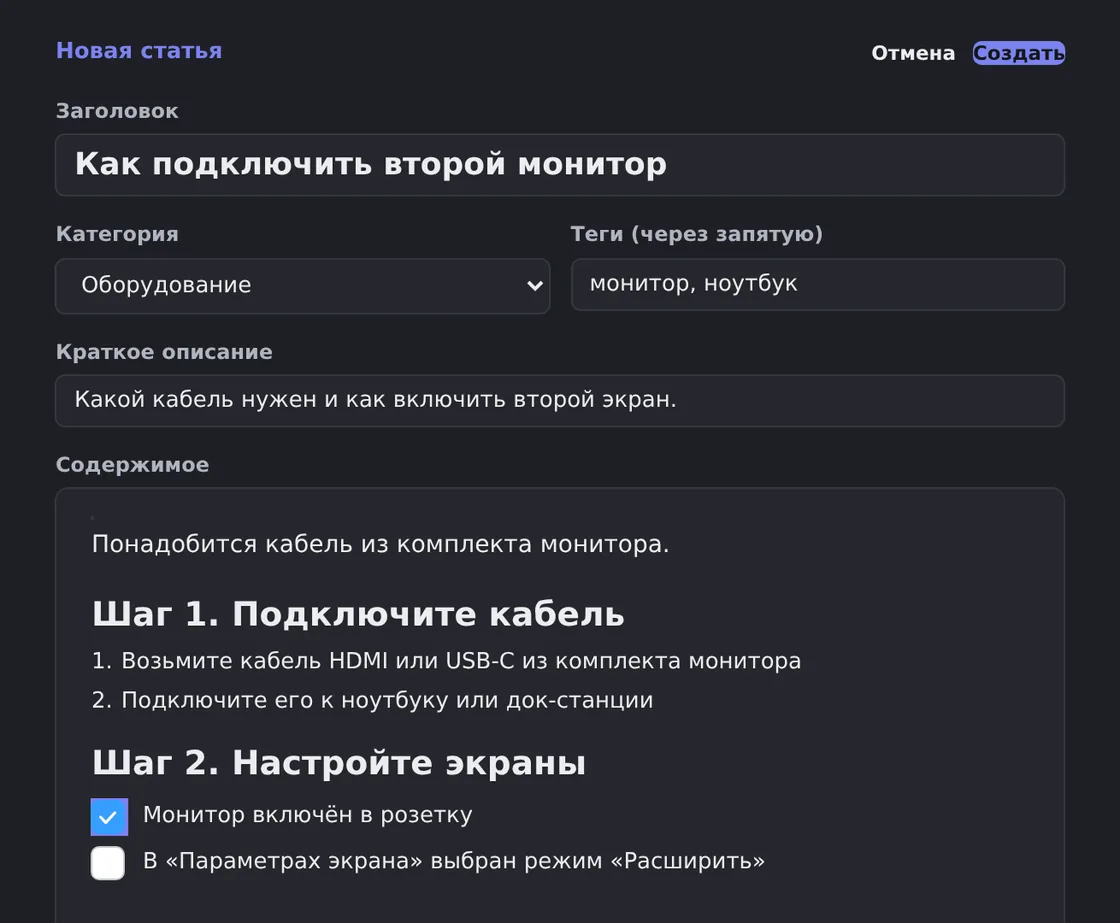Check the режим «Расширить» checkbox

pyautogui.click(x=108, y=863)
